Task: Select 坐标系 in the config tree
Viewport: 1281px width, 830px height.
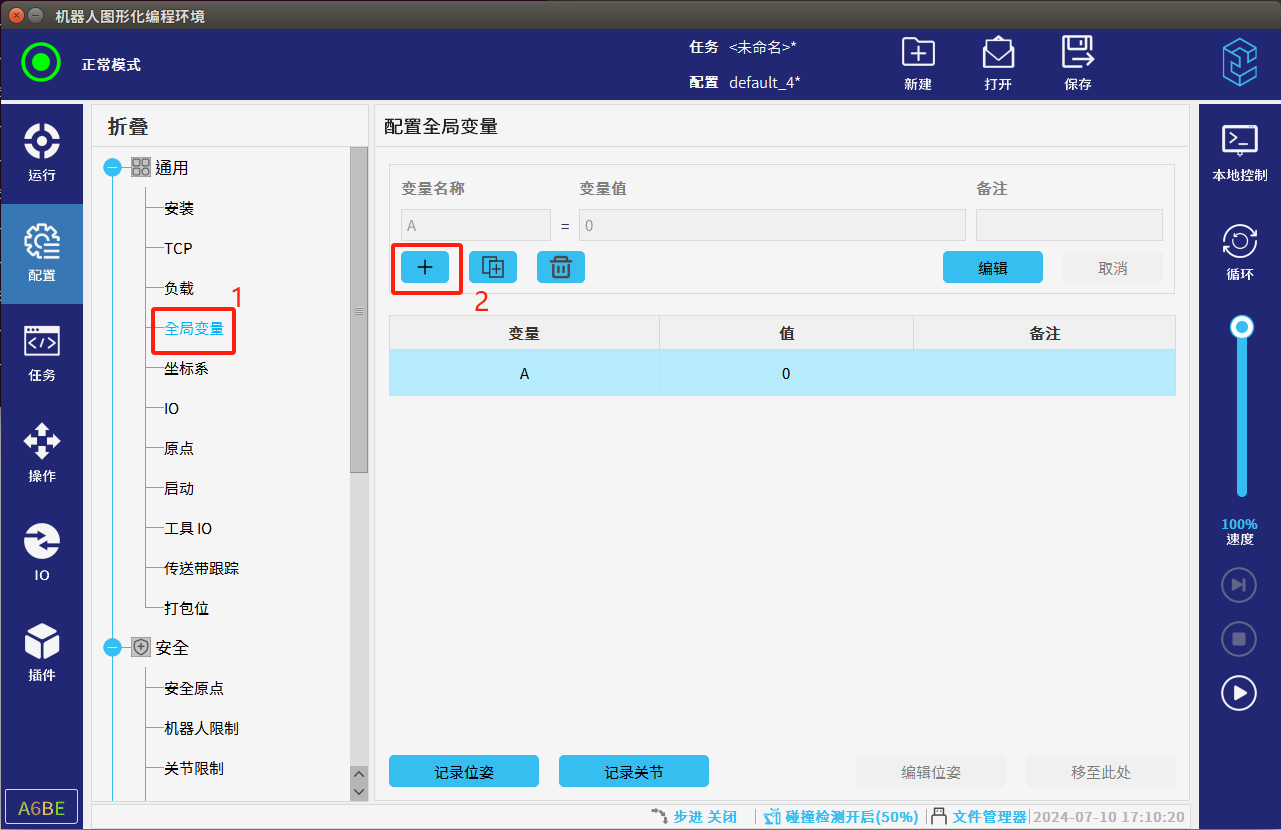Action: pyautogui.click(x=186, y=369)
